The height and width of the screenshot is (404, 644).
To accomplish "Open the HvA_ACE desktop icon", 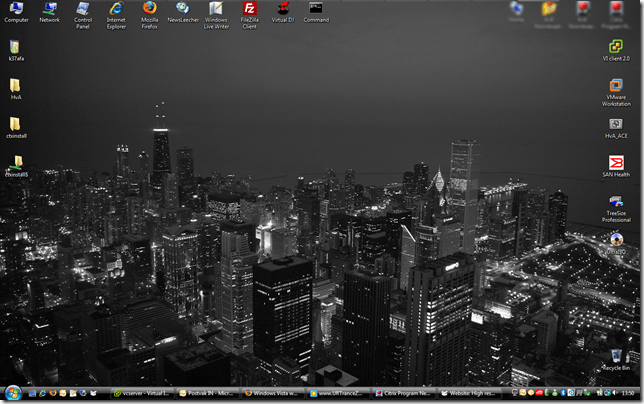I will point(616,129).
